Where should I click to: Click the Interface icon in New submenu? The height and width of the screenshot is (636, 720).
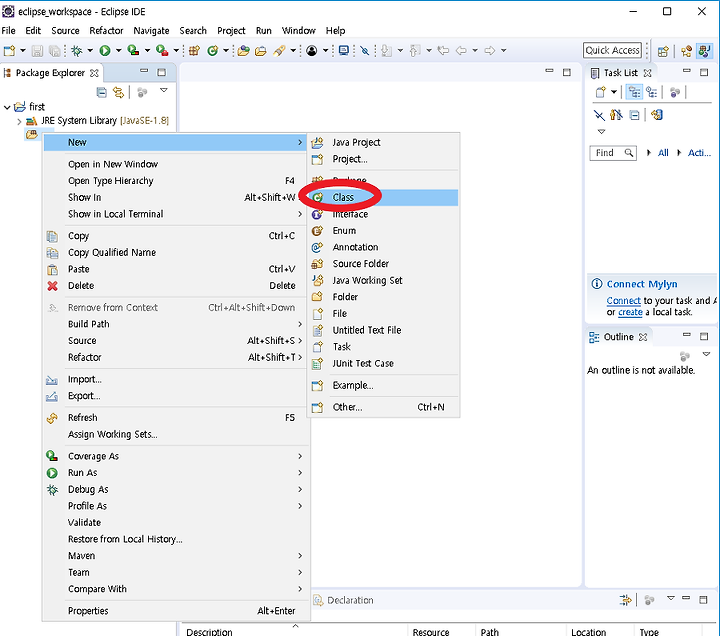pos(317,214)
